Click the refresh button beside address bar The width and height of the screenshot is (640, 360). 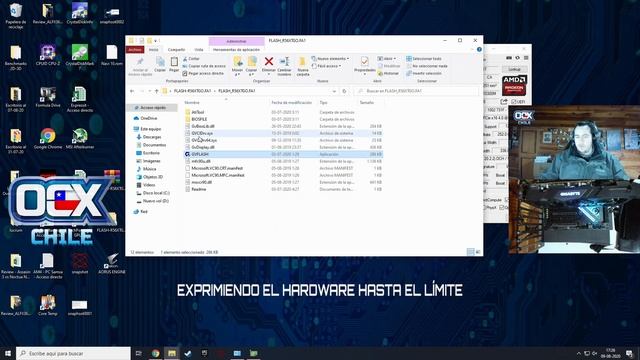tap(344, 91)
